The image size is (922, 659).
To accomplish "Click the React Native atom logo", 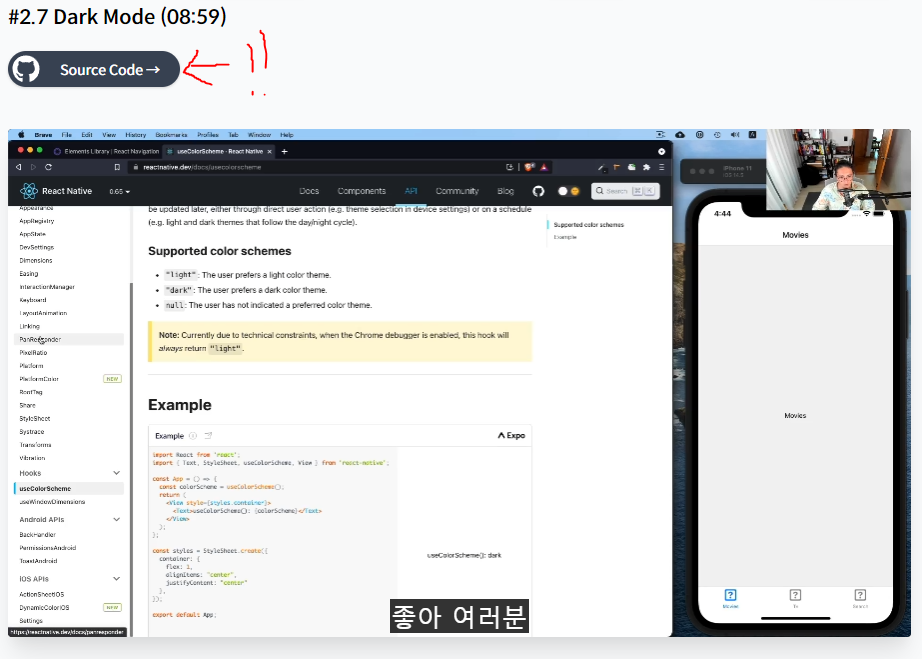I will point(29,191).
